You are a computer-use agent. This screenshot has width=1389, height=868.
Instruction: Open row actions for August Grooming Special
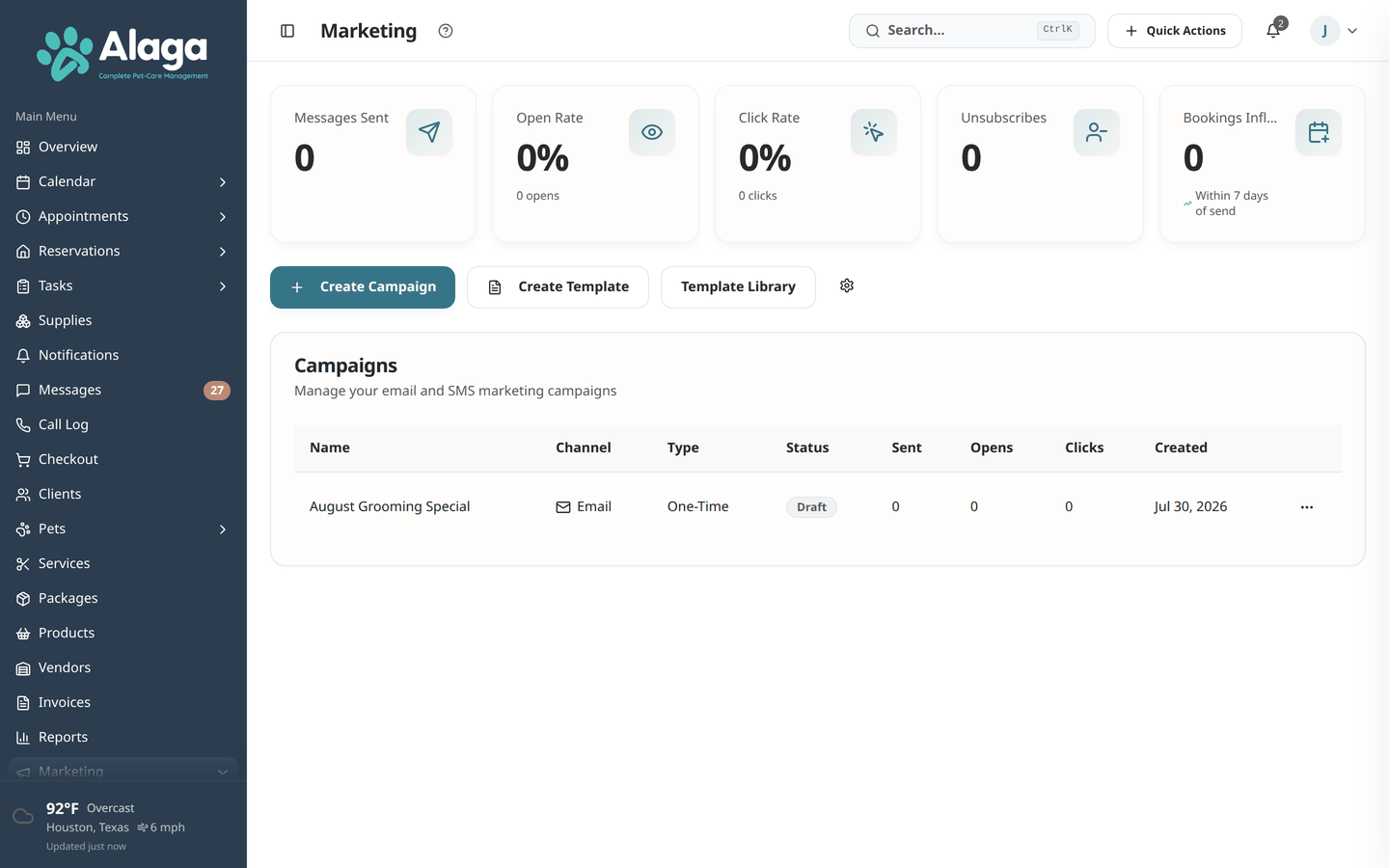coord(1307,507)
